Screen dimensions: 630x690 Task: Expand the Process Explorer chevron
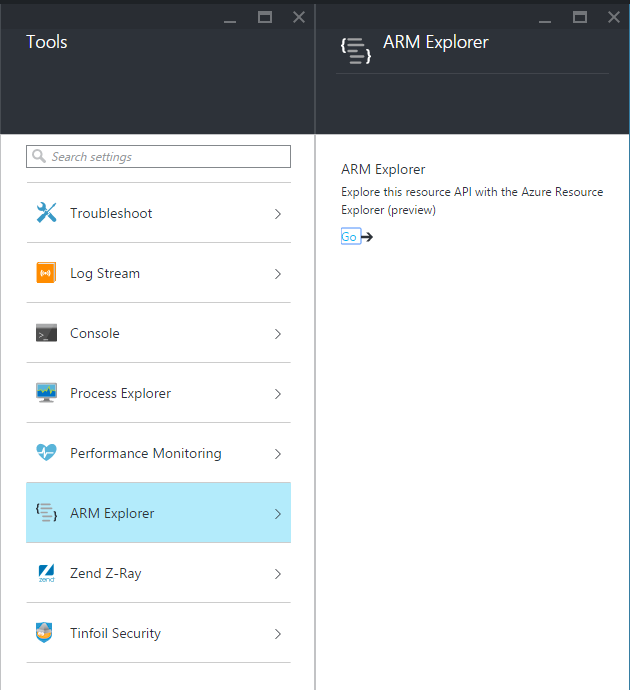(x=278, y=394)
